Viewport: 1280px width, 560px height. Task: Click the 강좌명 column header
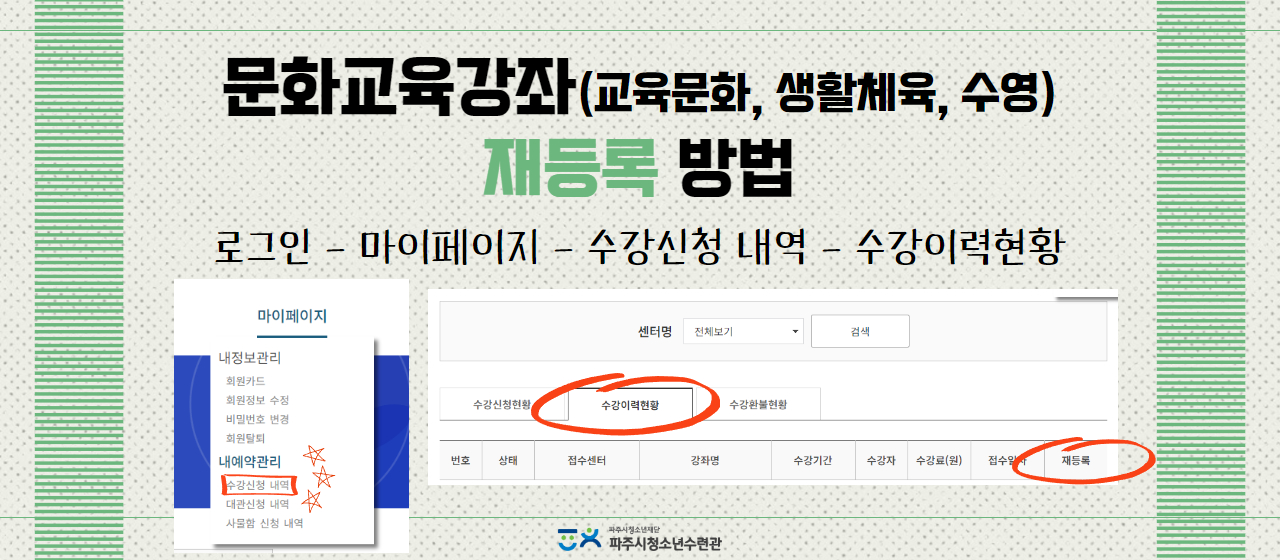(x=704, y=462)
